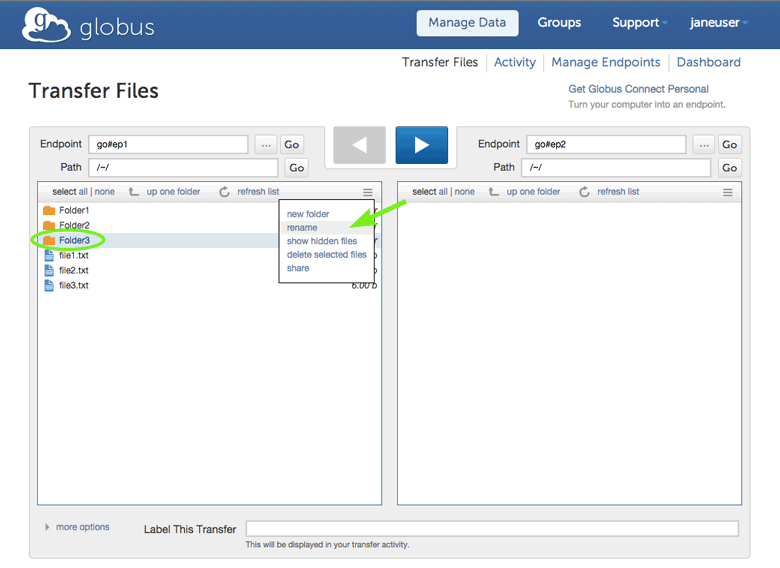The height and width of the screenshot is (568, 780).
Task: Choose show hidden files from menu
Action: 322,241
